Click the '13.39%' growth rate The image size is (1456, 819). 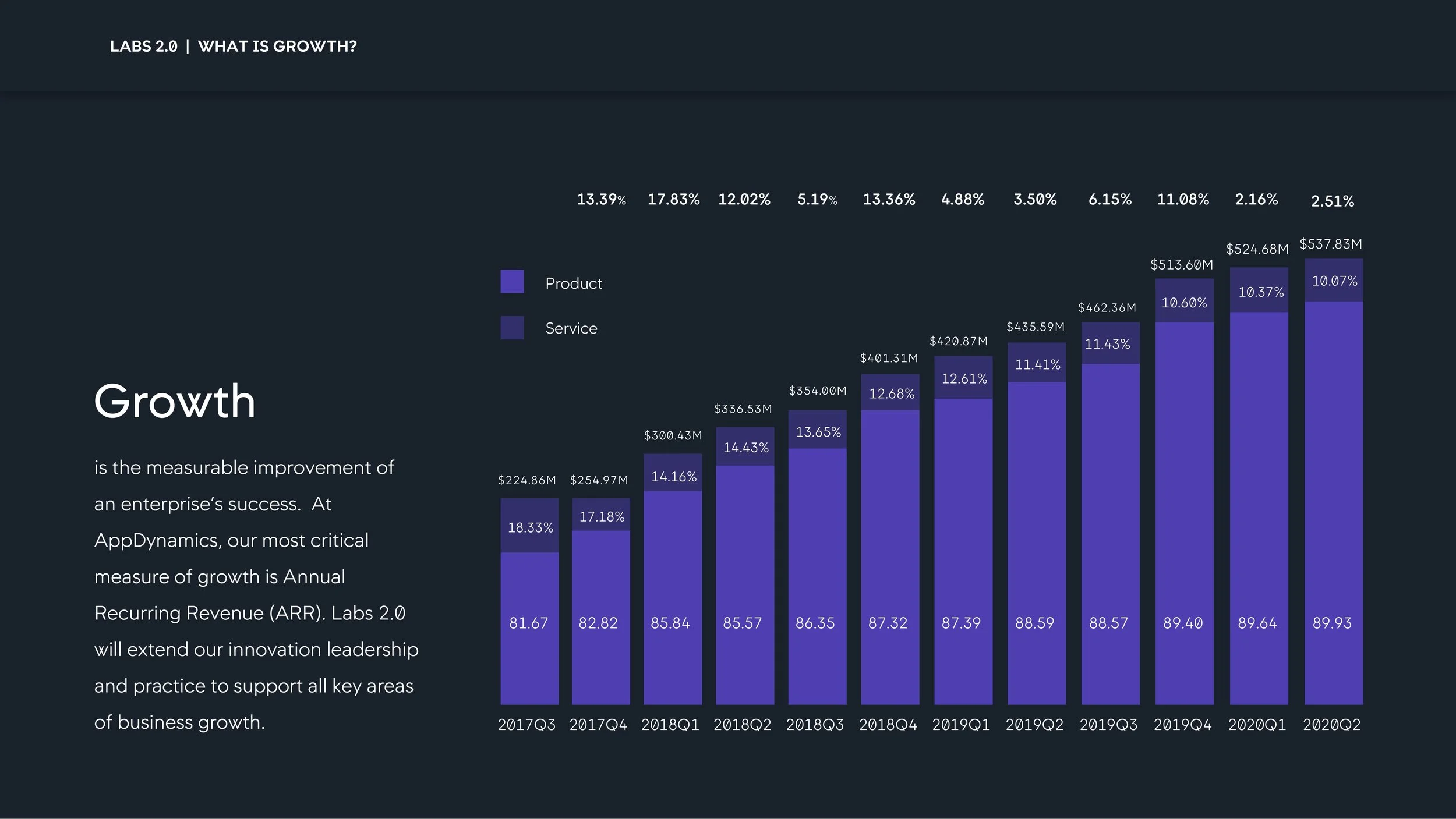pyautogui.click(x=602, y=200)
